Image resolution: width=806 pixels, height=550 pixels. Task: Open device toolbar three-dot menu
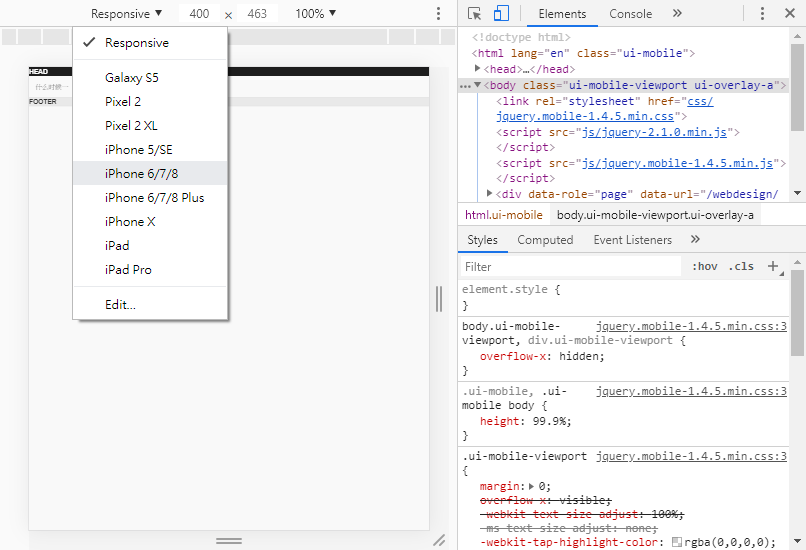pos(438,14)
